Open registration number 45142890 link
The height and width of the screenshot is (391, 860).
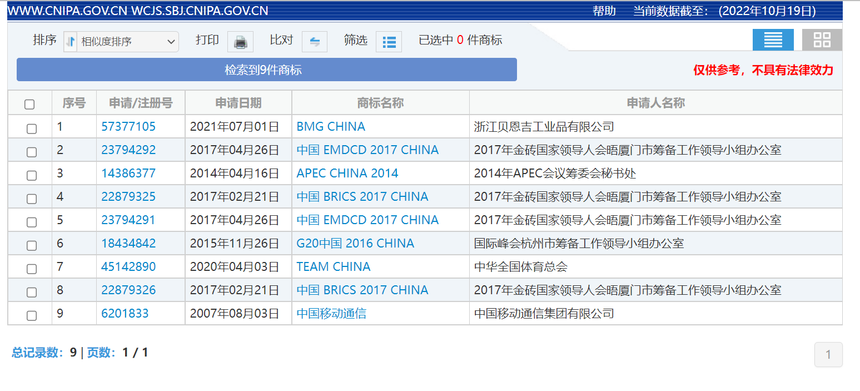[128, 267]
